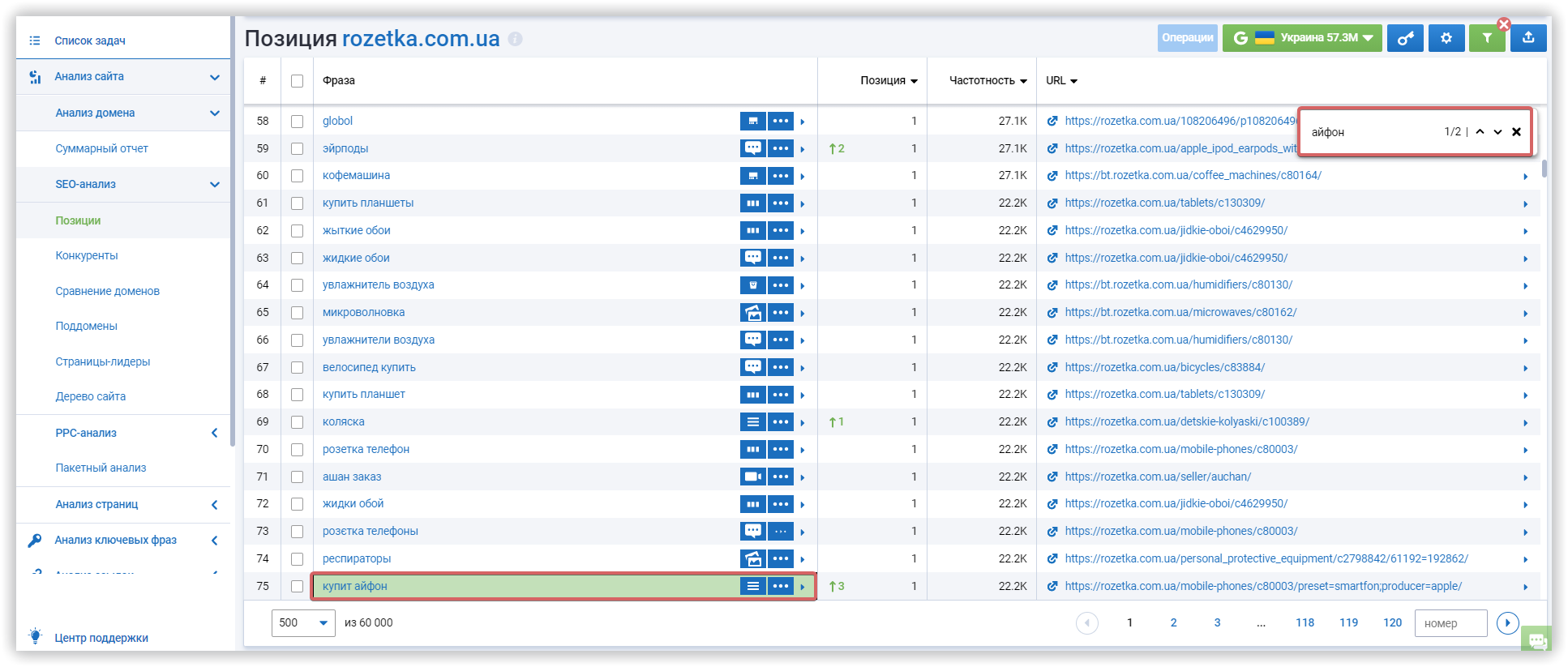Click the Центр поддержки lightbulb icon

tap(35, 637)
